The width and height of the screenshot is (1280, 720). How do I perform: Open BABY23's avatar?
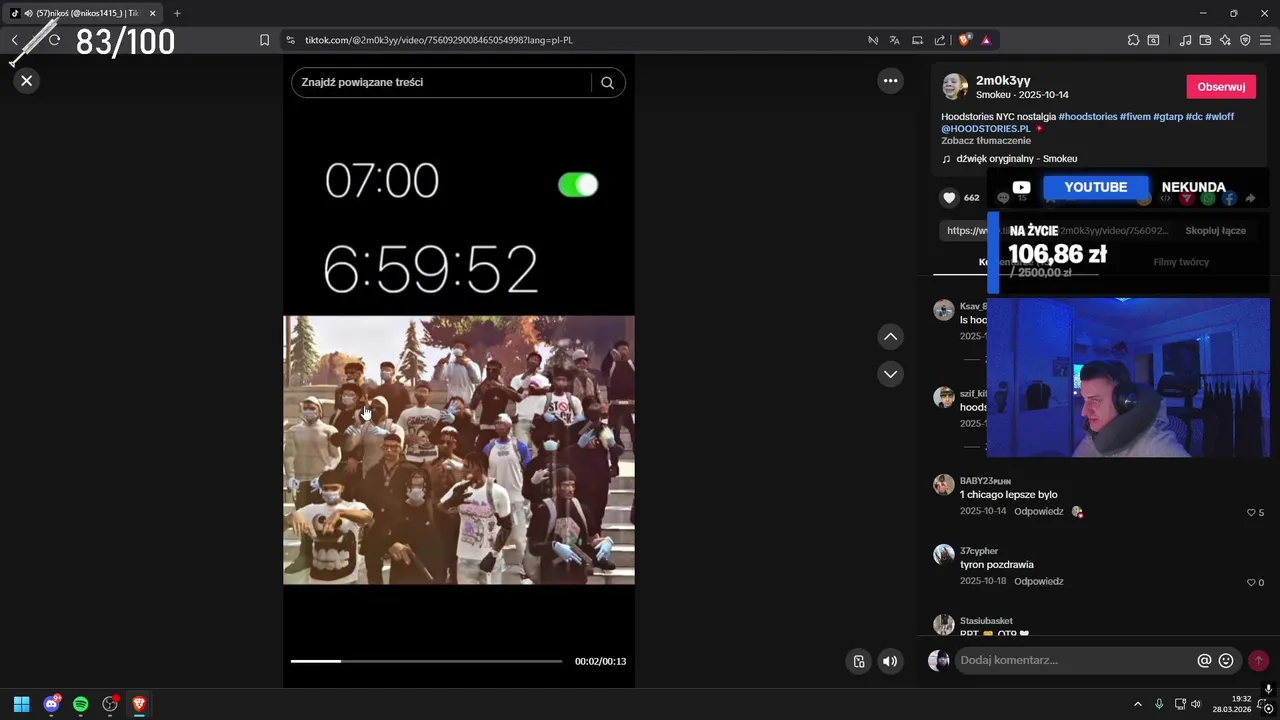point(944,485)
